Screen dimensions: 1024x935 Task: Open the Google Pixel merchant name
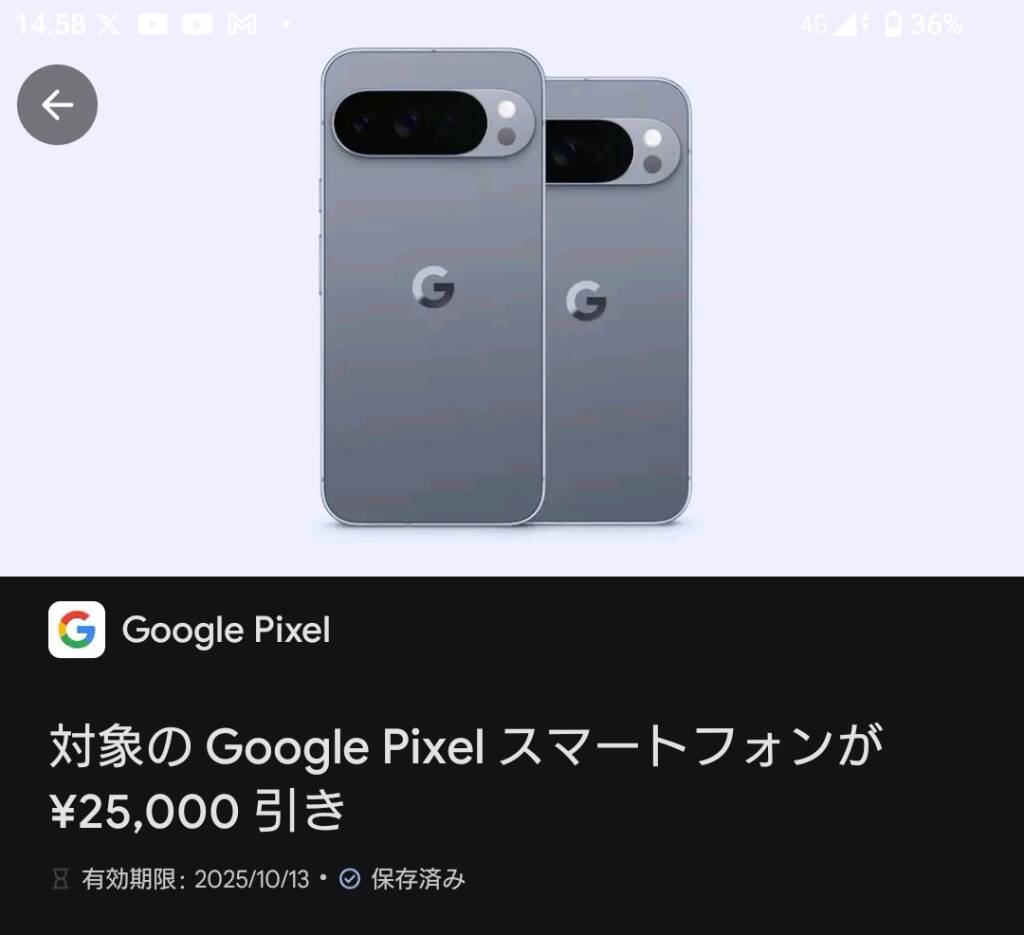click(x=226, y=630)
